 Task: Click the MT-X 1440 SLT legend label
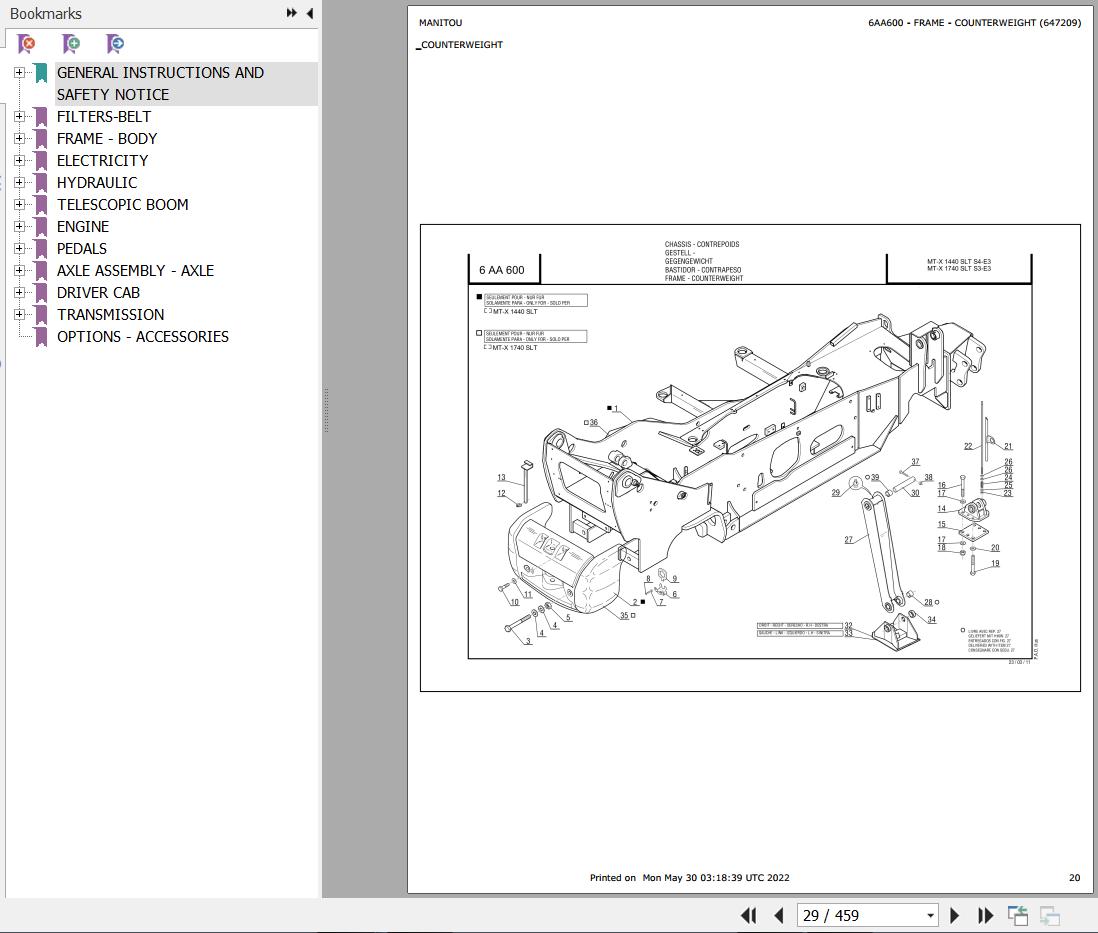[x=515, y=311]
